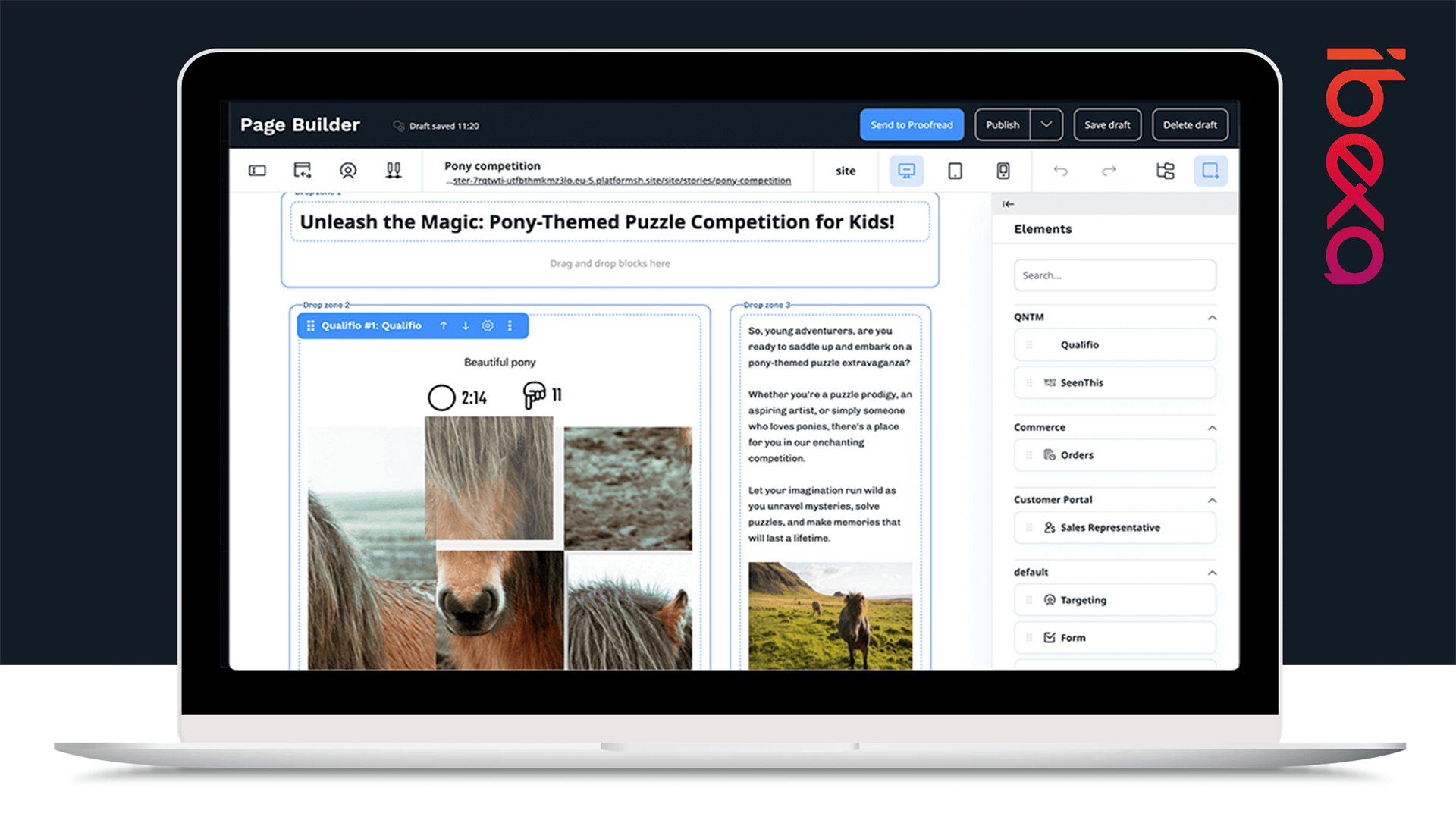1456x820 pixels.
Task: Collapse the QNTM section
Action: [1212, 318]
